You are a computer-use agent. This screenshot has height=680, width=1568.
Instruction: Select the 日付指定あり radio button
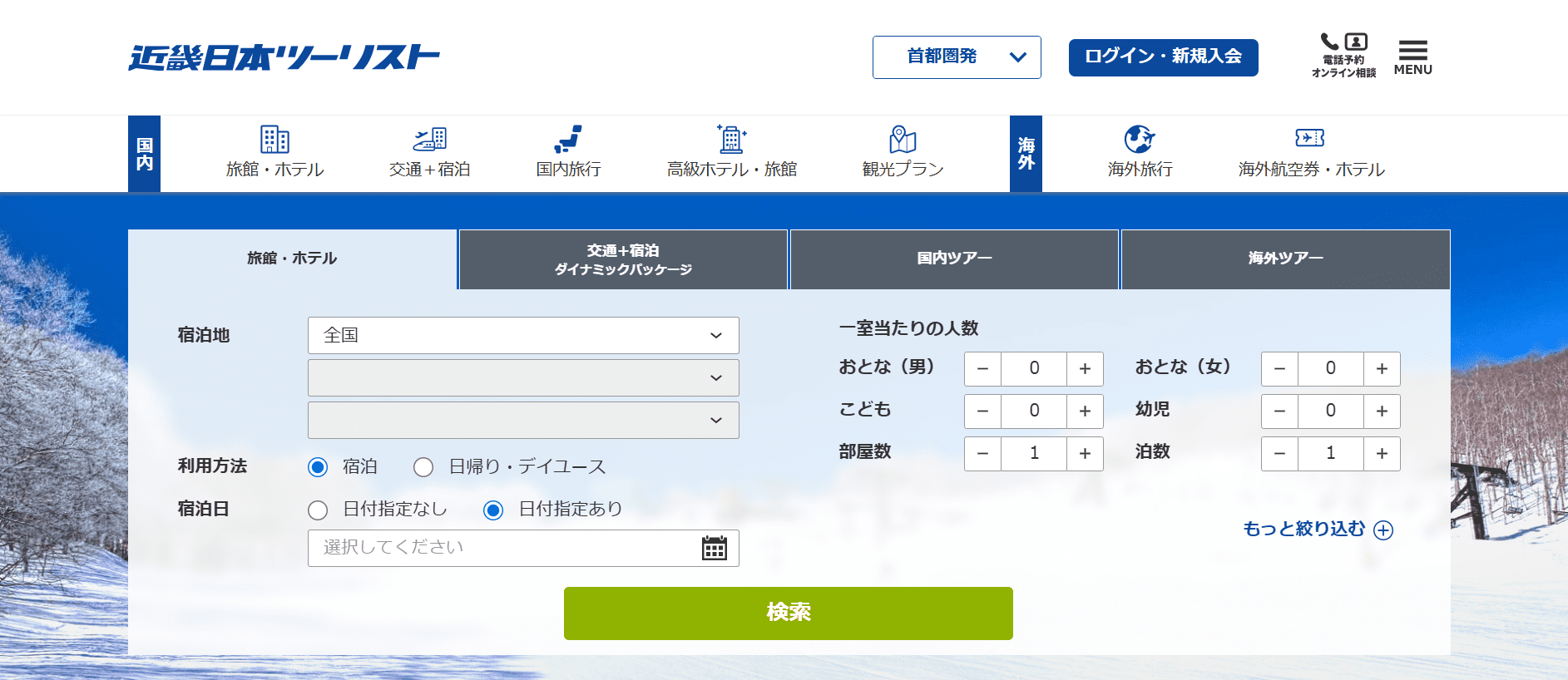(x=493, y=510)
